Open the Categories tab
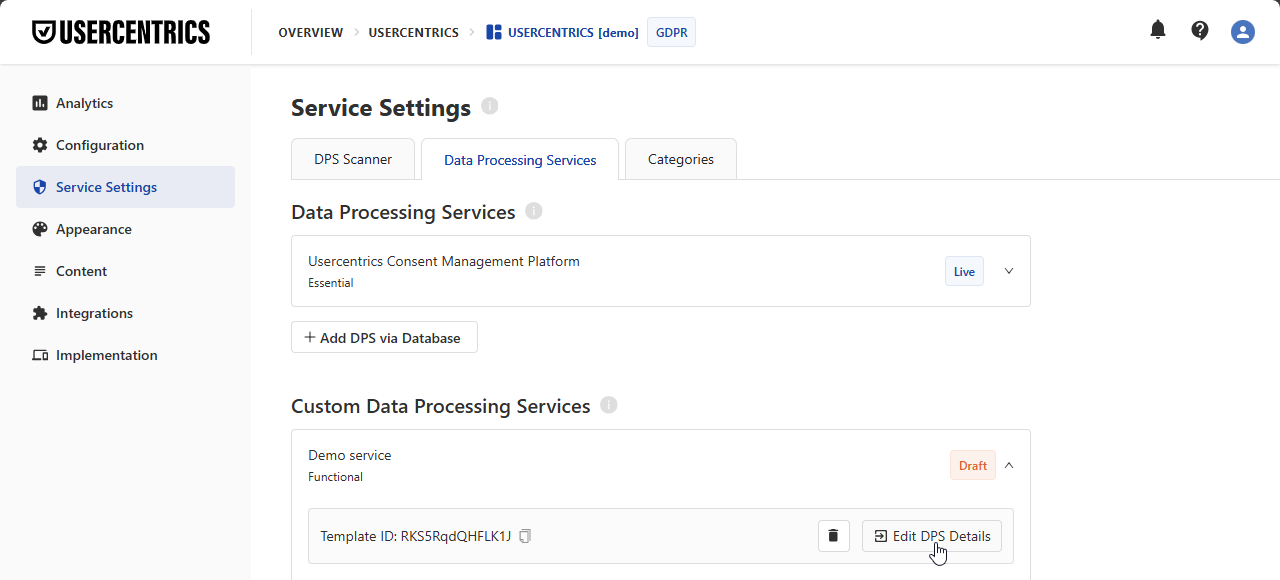 pos(681,159)
